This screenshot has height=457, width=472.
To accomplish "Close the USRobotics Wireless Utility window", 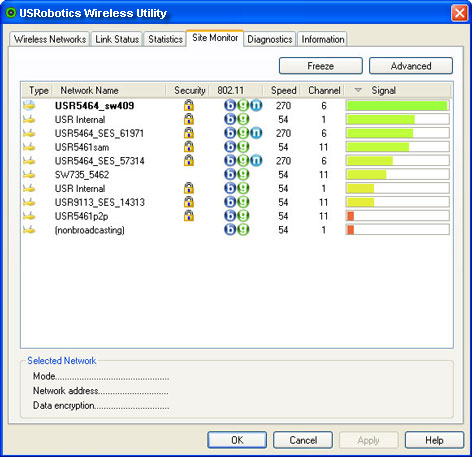I will (x=460, y=13).
